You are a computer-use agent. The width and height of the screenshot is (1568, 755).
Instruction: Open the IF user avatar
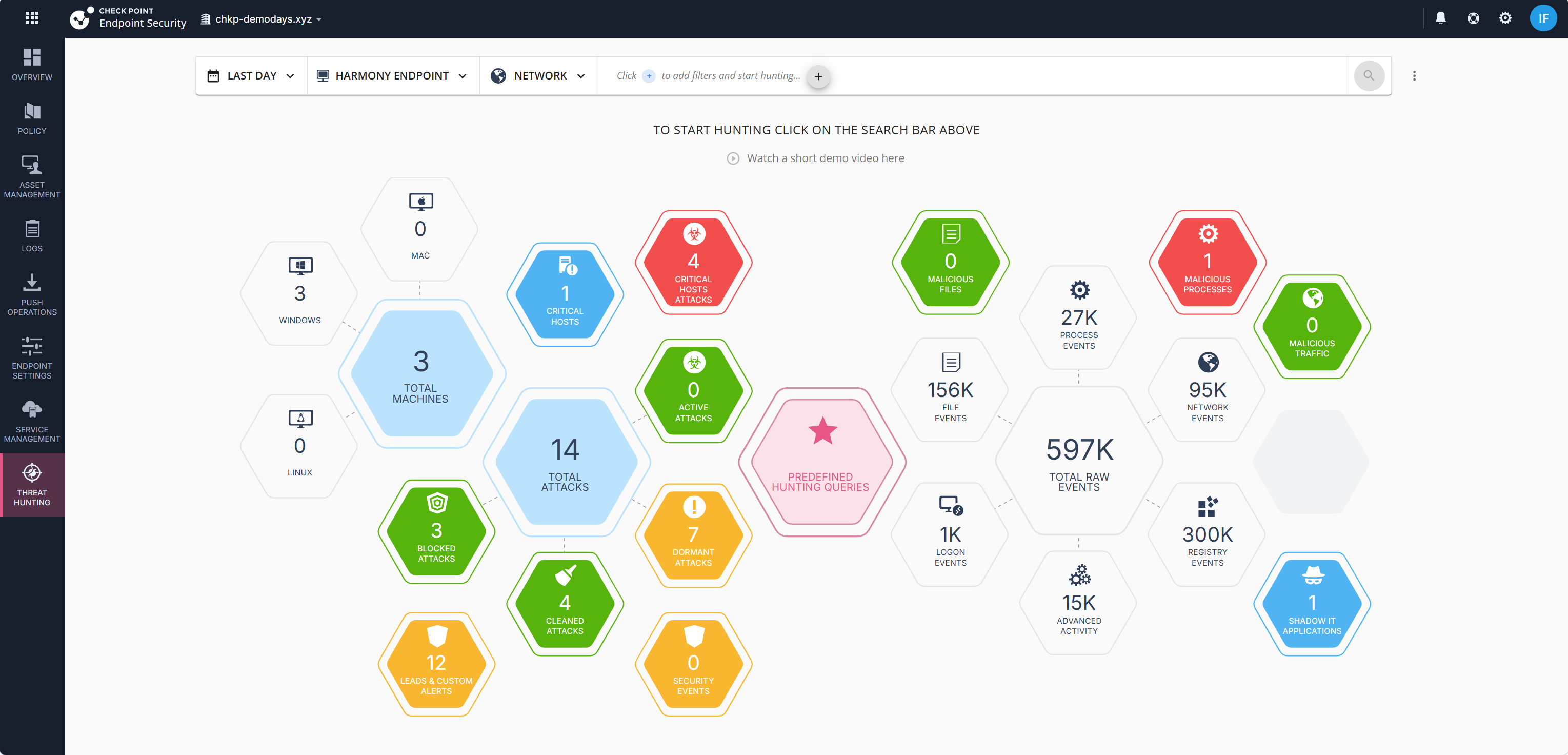pyautogui.click(x=1543, y=18)
